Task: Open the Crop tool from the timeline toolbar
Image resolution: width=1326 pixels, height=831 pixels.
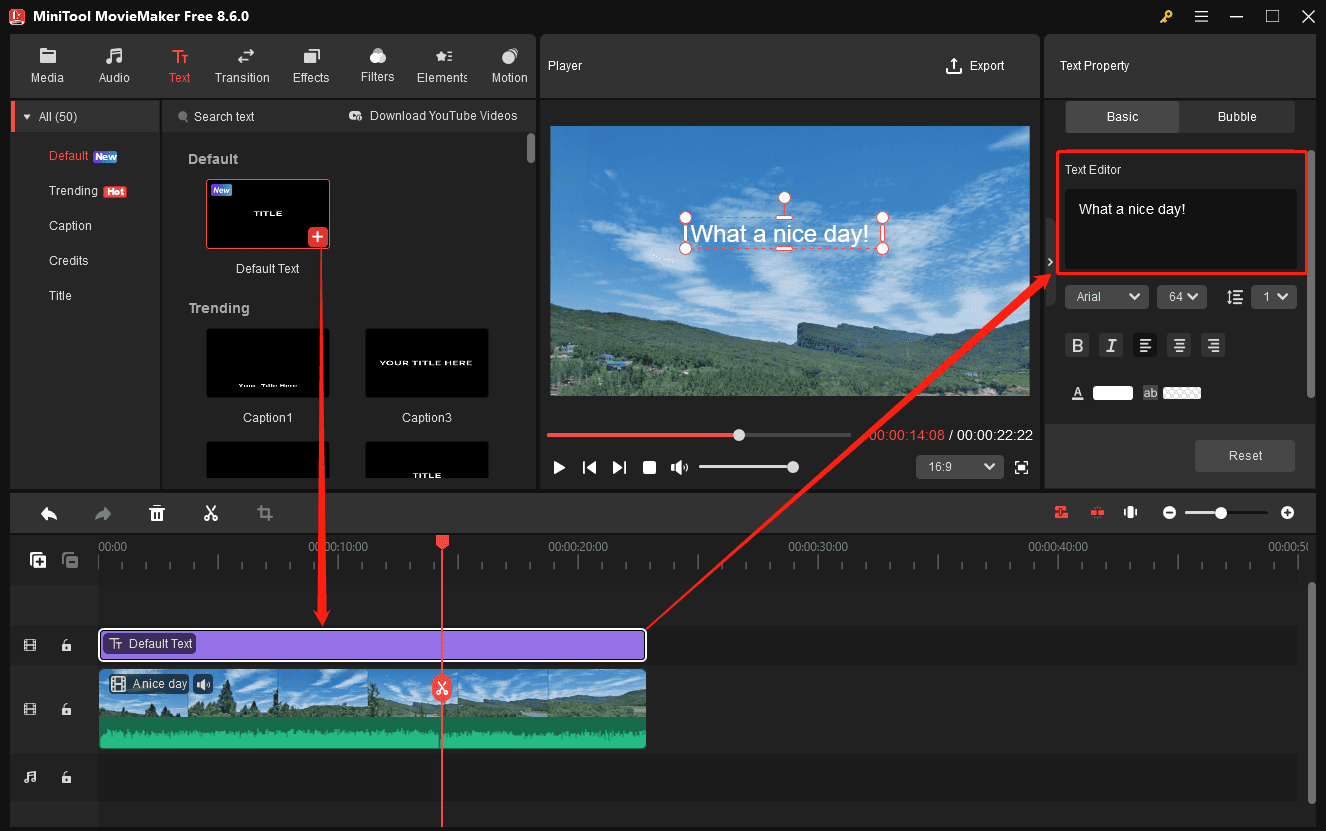Action: tap(265, 513)
